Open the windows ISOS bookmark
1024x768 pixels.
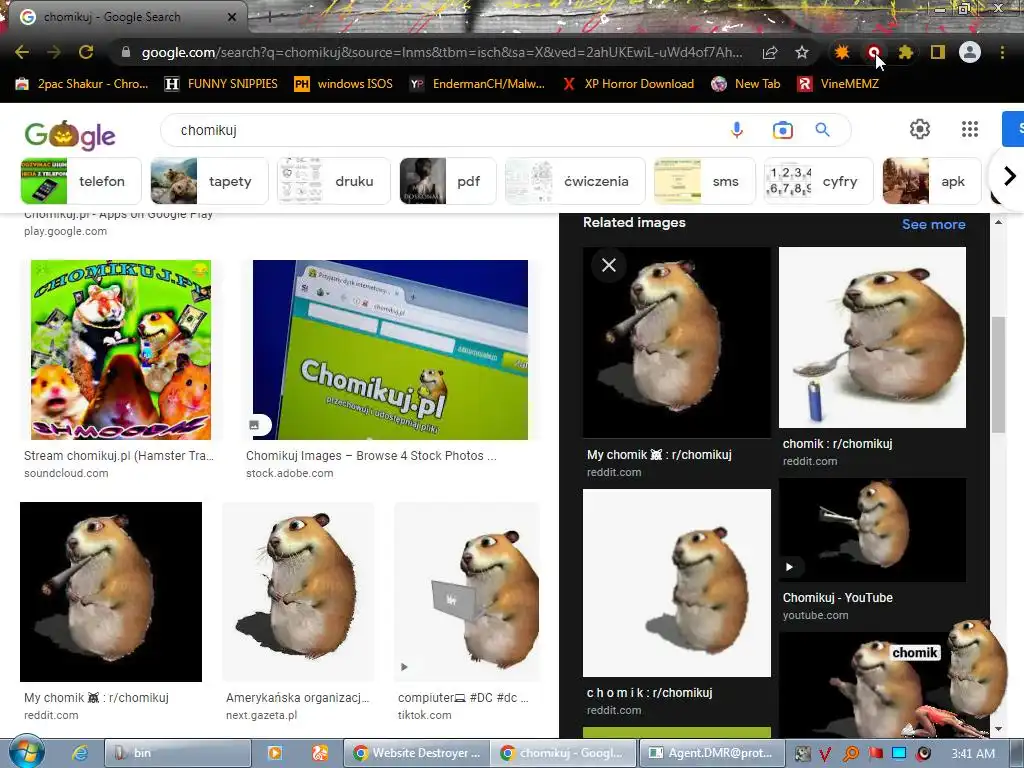[x=344, y=84]
